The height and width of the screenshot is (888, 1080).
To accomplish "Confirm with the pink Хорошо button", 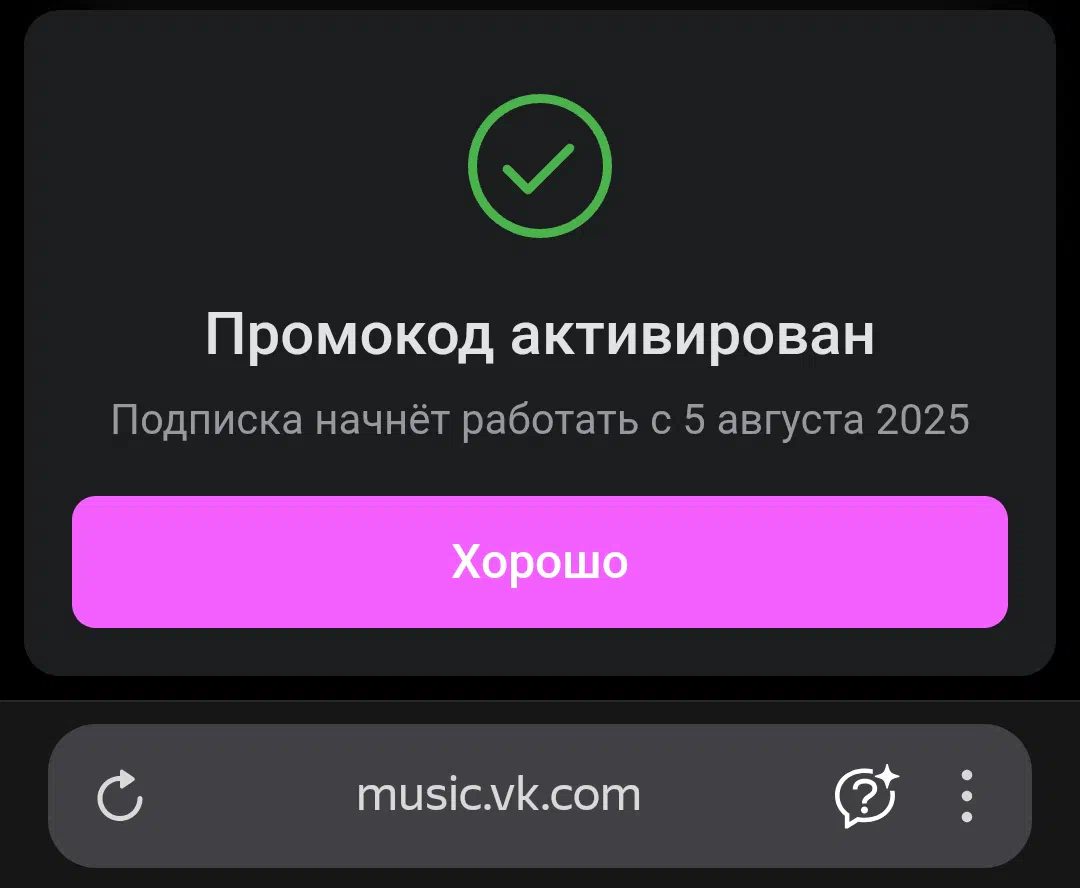I will coord(539,561).
